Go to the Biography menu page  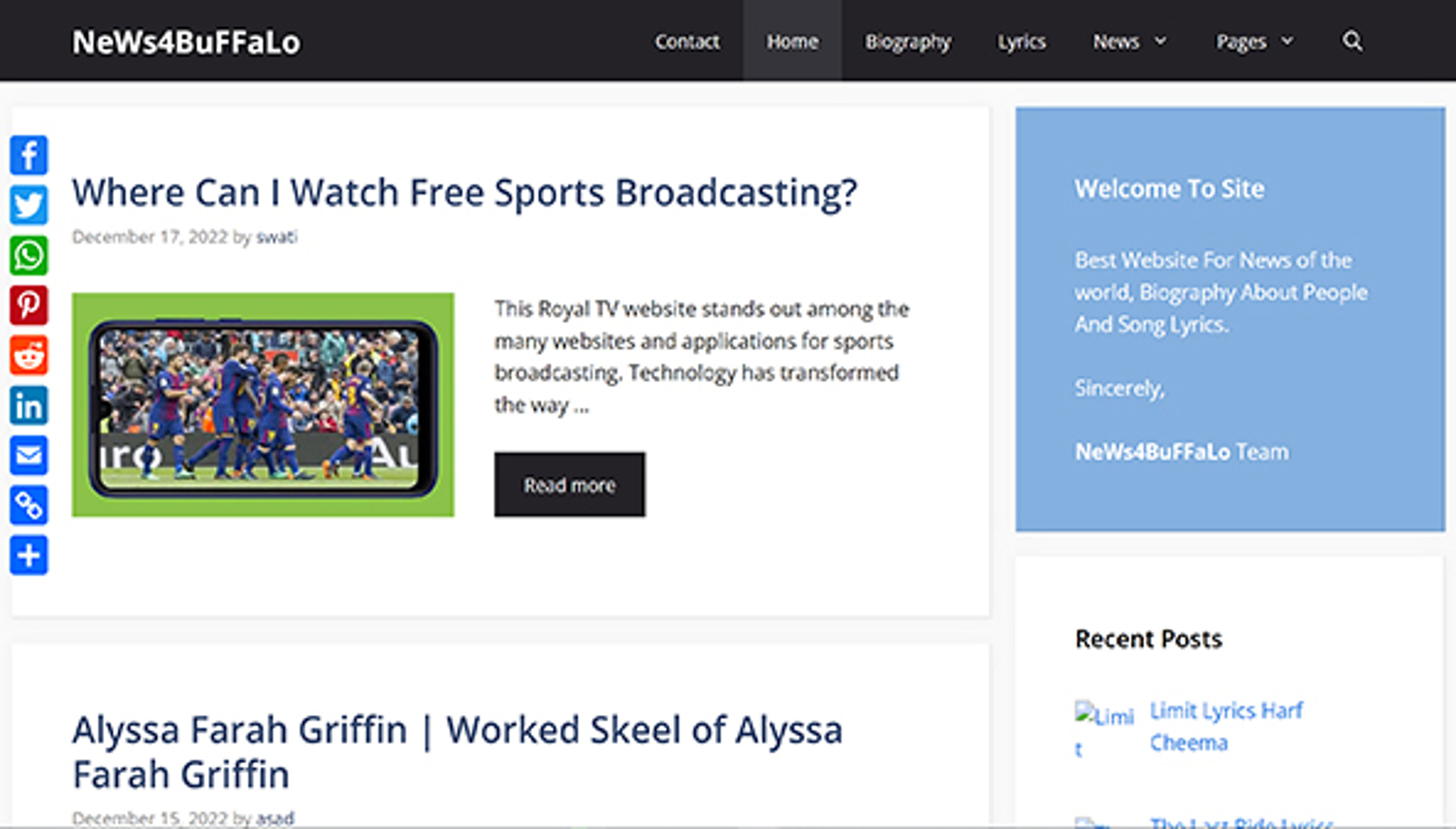point(908,41)
